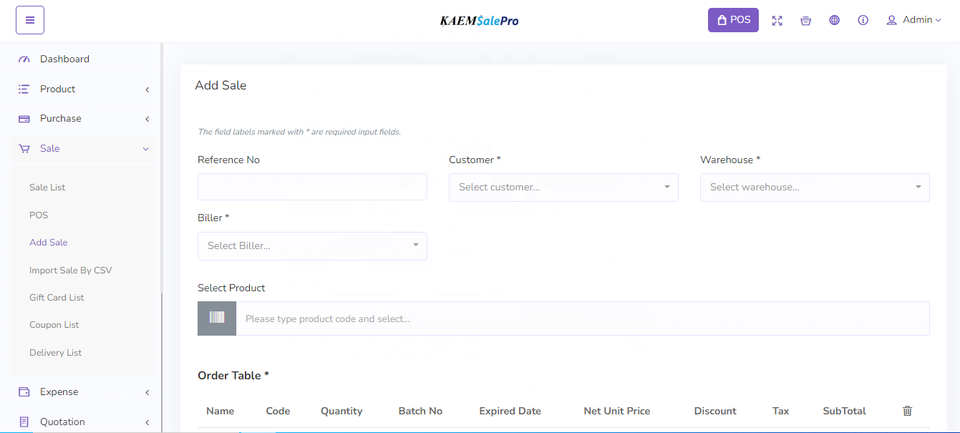The width and height of the screenshot is (960, 433).
Task: Open Dashboard from the sidebar
Action: coord(64,59)
